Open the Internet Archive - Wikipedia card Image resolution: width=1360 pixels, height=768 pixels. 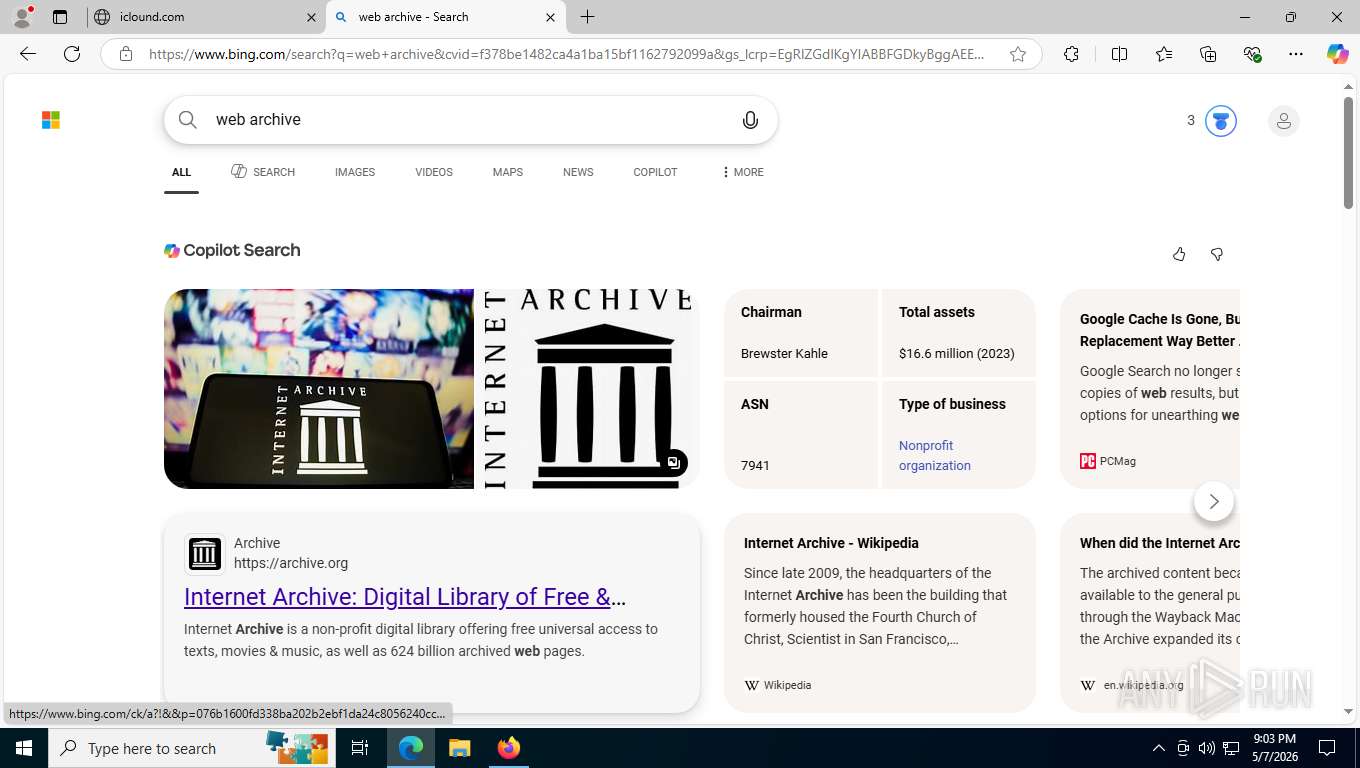coord(880,613)
